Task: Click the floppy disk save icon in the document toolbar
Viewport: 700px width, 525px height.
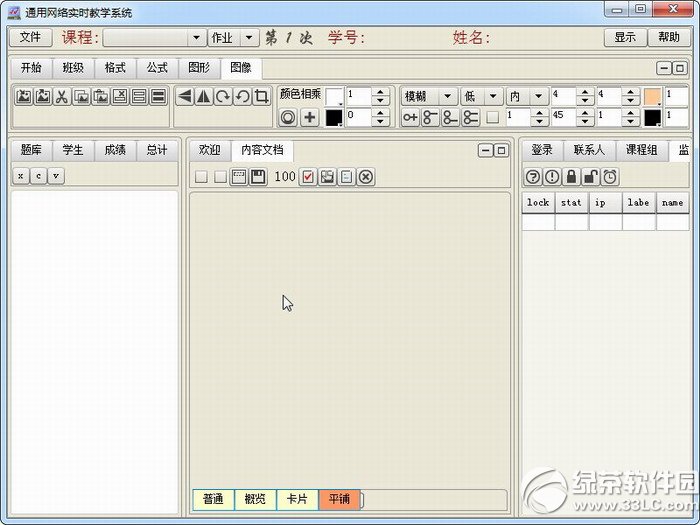Action: pyautogui.click(x=258, y=177)
